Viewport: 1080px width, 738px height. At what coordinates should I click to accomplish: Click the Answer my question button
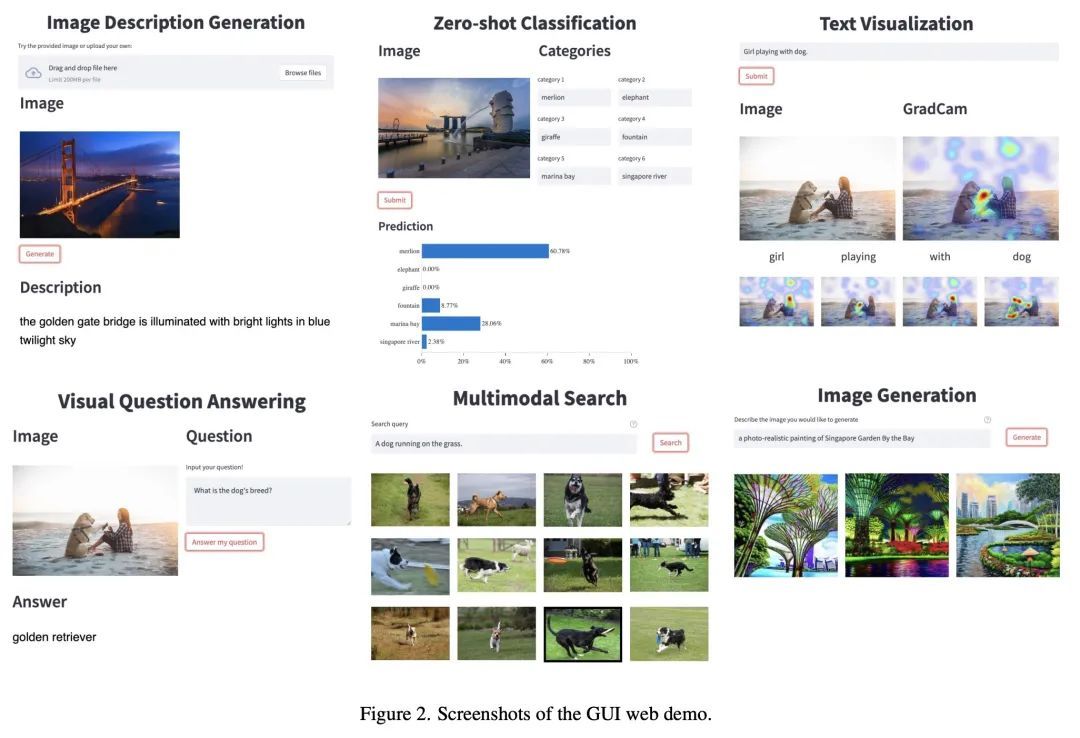(x=224, y=542)
